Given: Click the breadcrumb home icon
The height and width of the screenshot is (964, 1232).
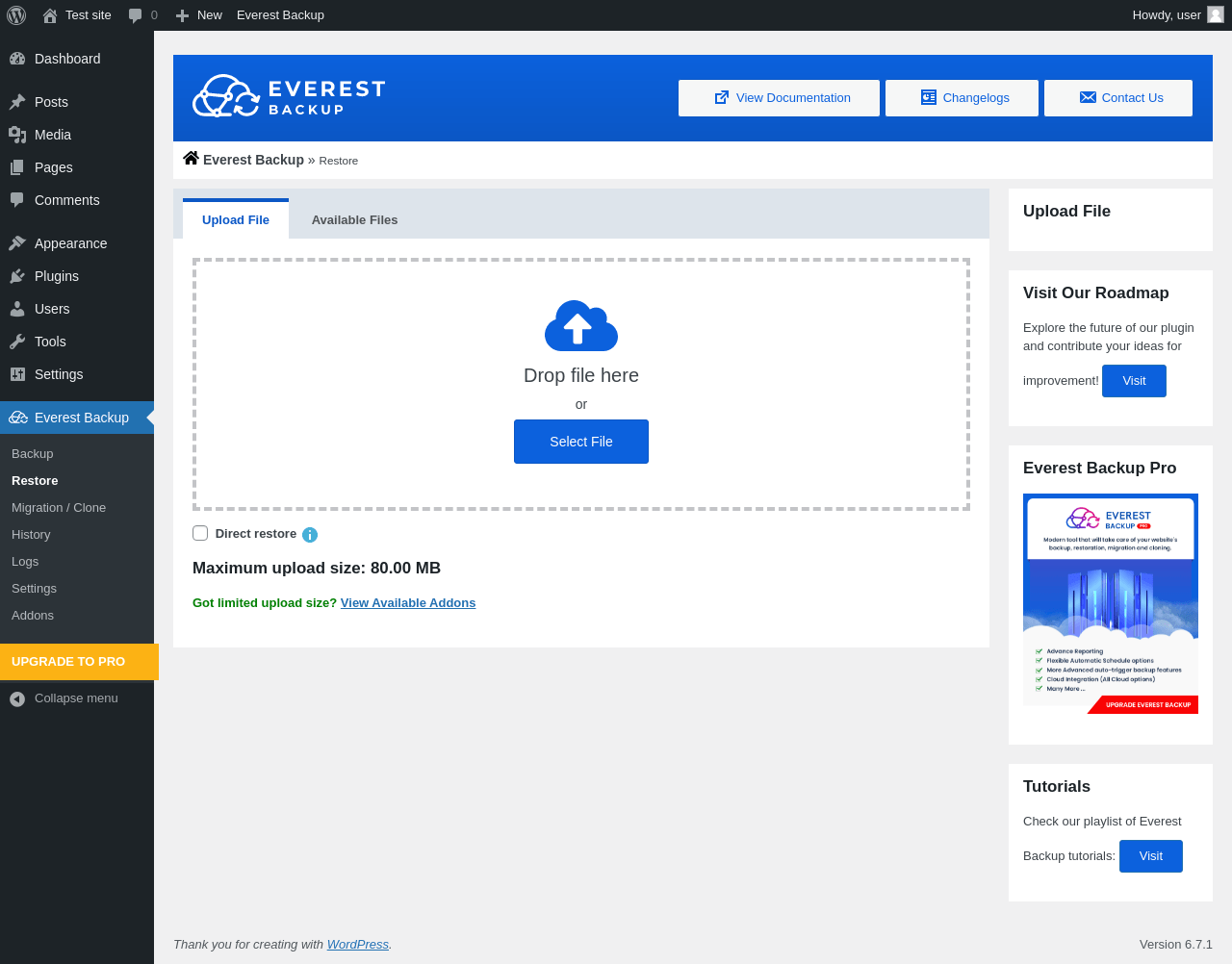Looking at the screenshot, I should point(191,158).
